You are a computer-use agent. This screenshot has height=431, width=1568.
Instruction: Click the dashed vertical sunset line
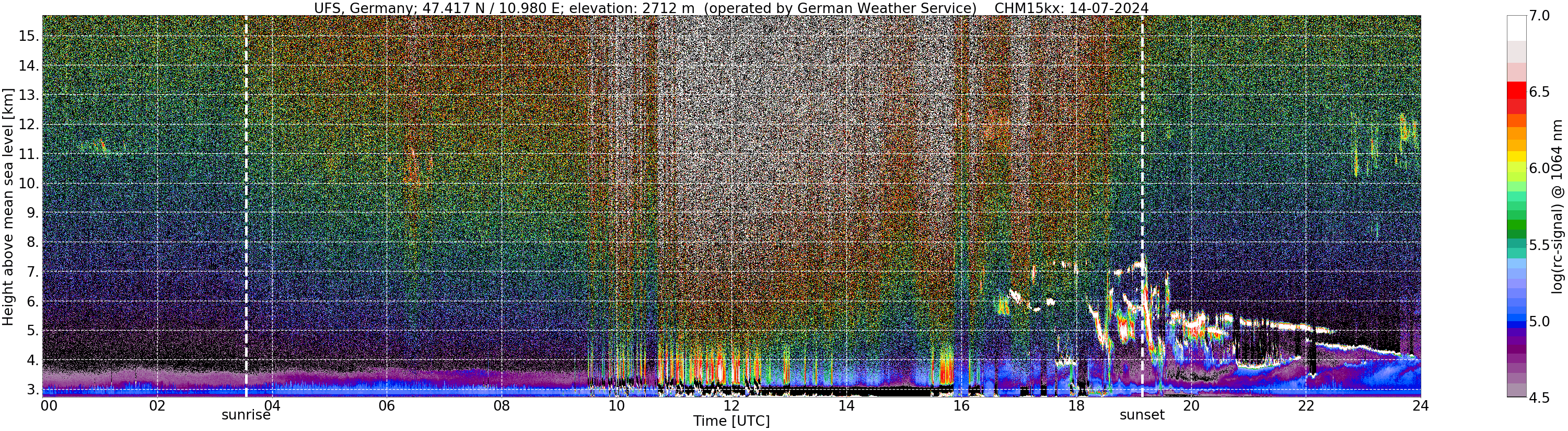1142,206
